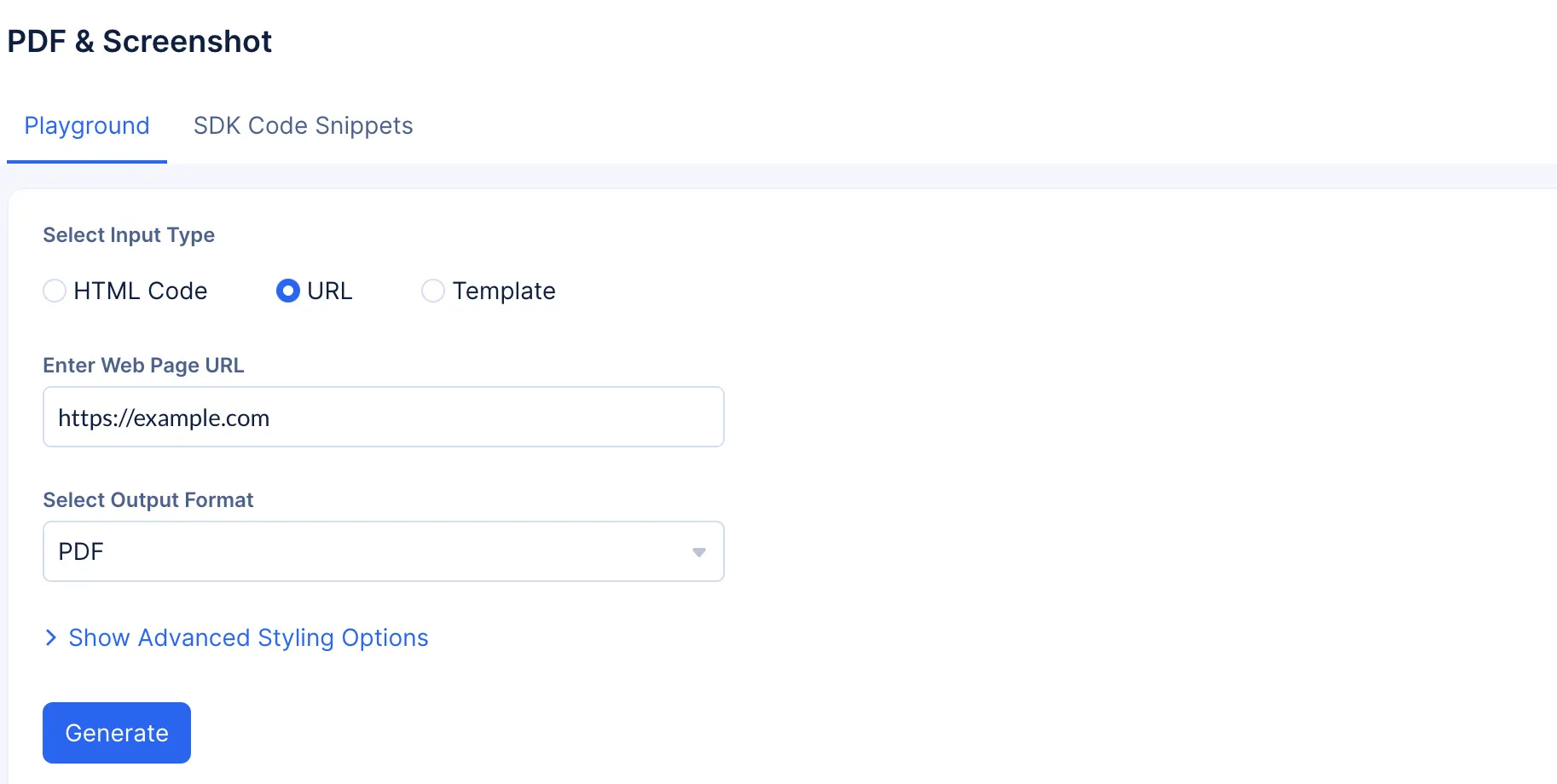Click the caret arrow in output format box
The image size is (1557, 784).
(699, 552)
